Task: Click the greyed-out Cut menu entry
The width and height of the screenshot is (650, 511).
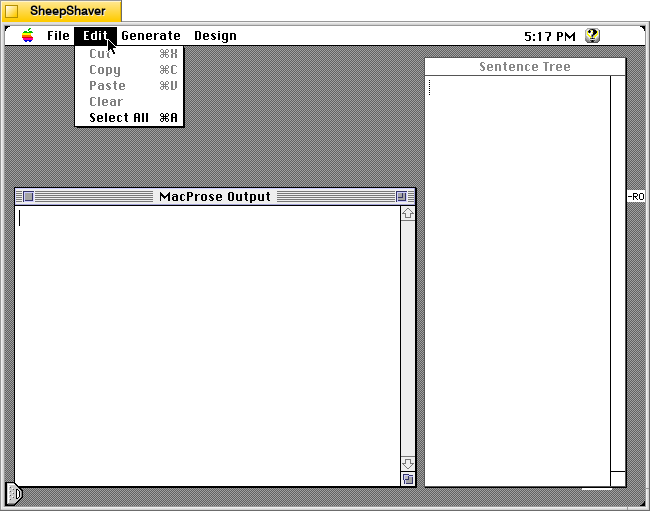Action: pos(129,54)
